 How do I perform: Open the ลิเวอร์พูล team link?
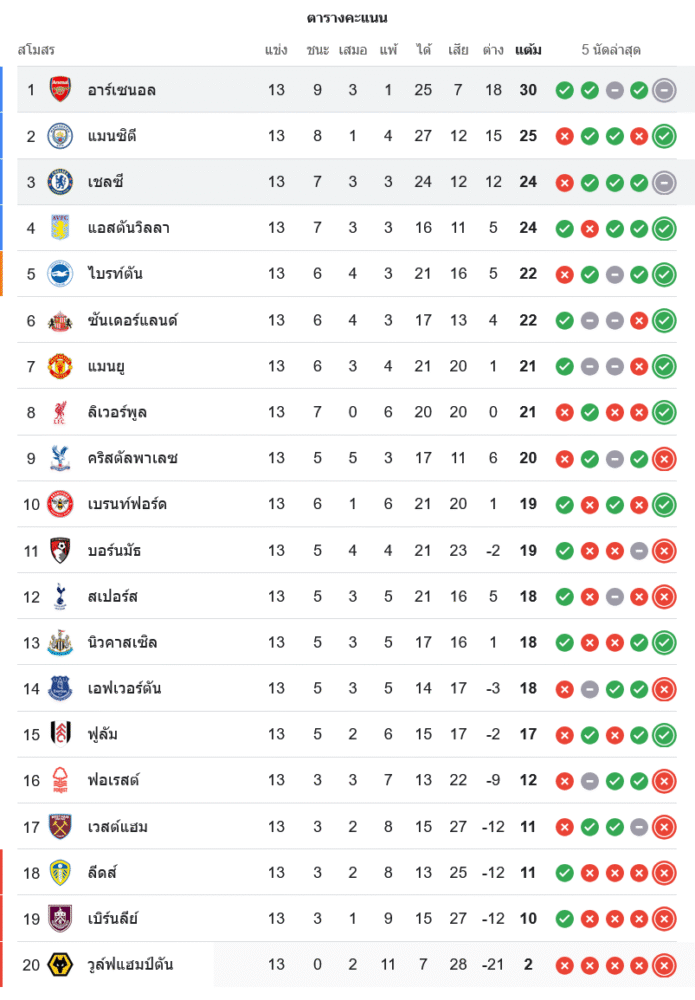click(117, 412)
